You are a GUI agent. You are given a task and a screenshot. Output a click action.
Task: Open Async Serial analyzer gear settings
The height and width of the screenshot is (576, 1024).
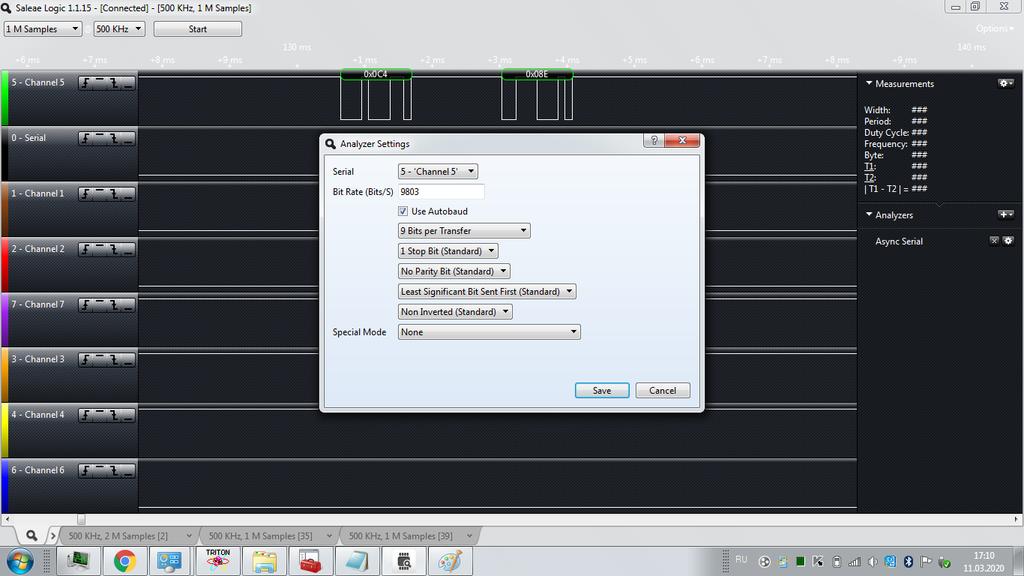click(x=1008, y=241)
